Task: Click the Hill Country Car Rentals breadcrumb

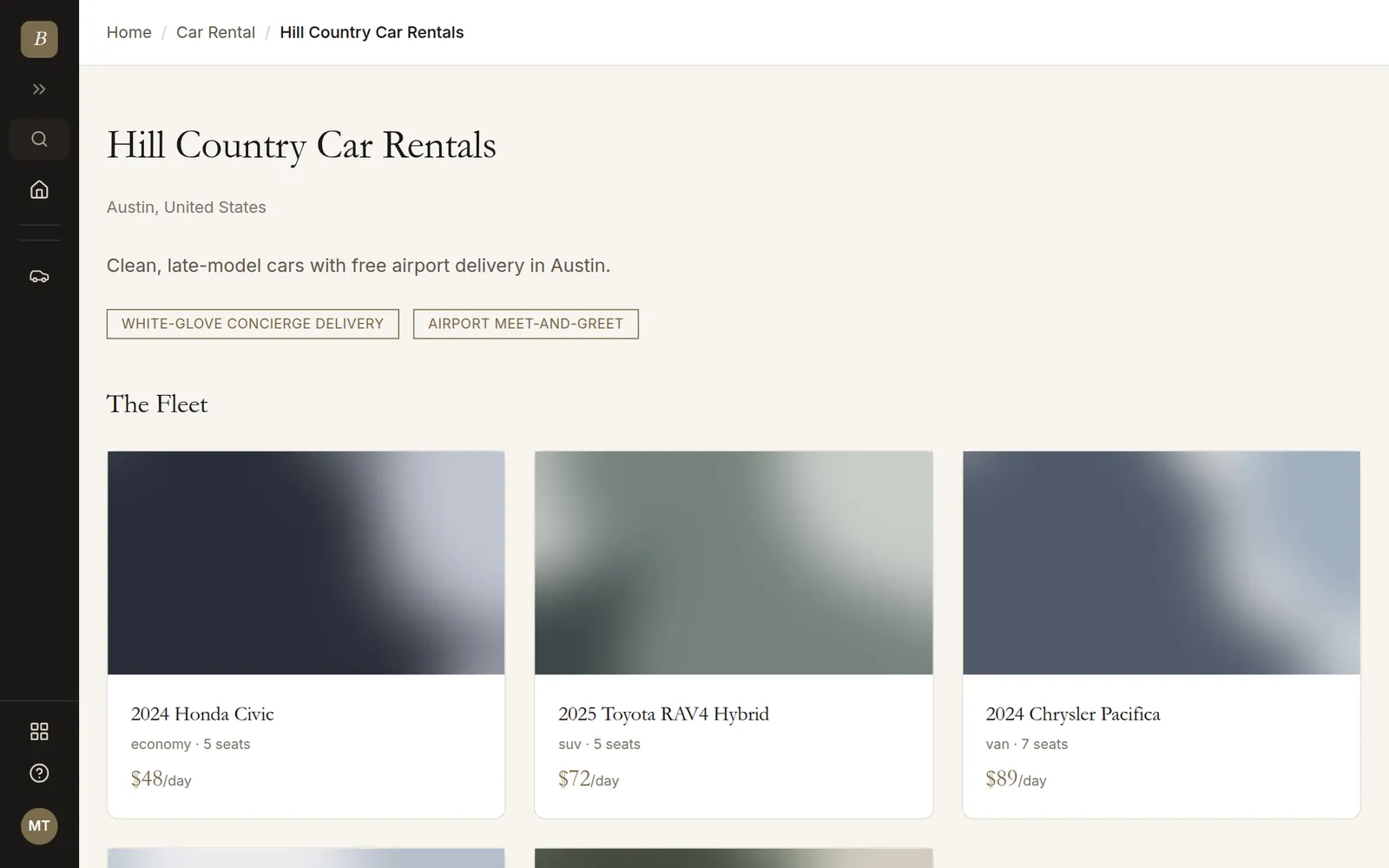Action: (x=372, y=32)
